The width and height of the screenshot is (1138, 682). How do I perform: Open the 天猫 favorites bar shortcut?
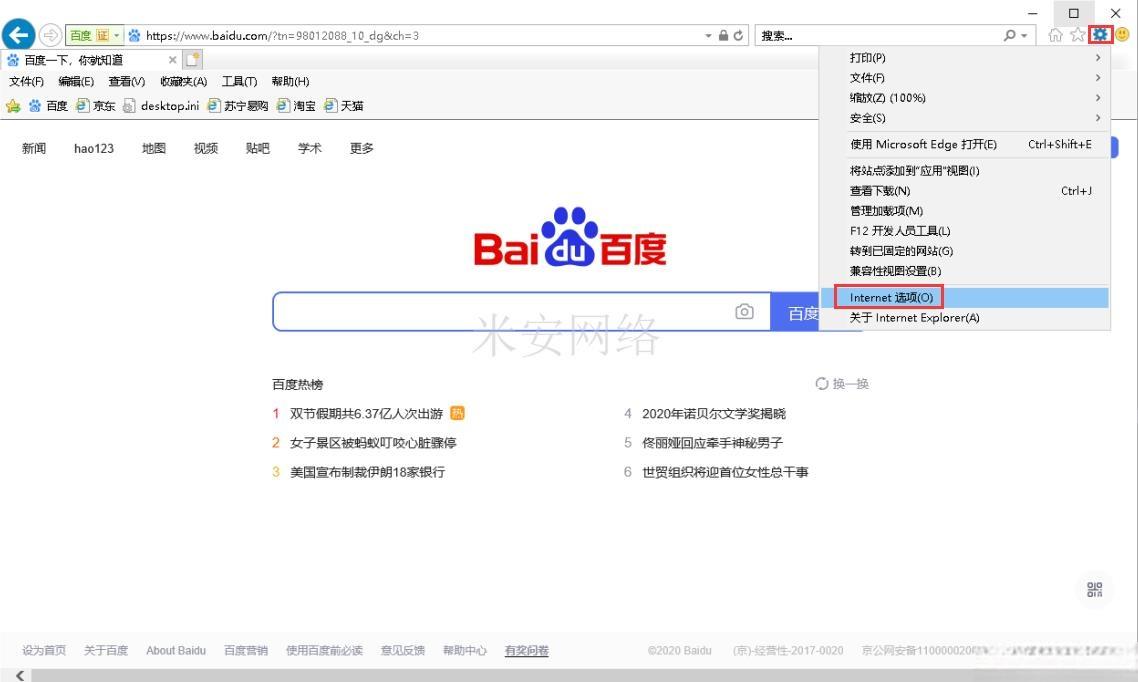pos(344,106)
